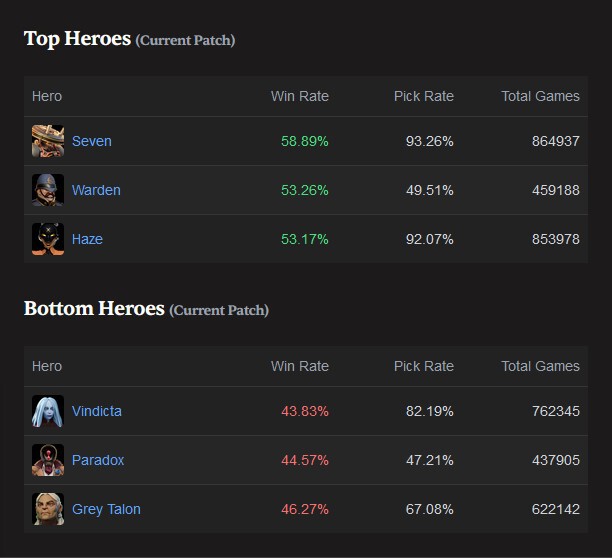Open the Vindicta hero link
Screen dimensions: 612x558
[x=97, y=411]
